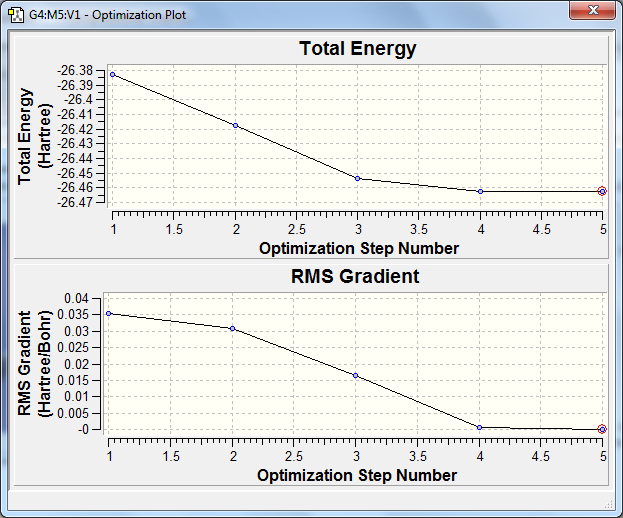Select circled step 5 point on Total Energy plot
The height and width of the screenshot is (518, 623).
click(x=602, y=191)
